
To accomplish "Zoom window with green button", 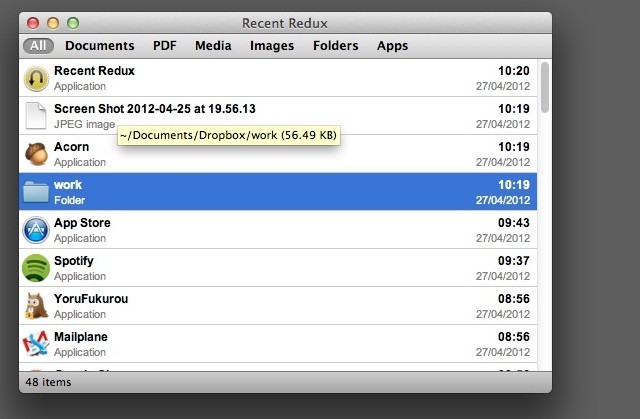I will (73, 23).
